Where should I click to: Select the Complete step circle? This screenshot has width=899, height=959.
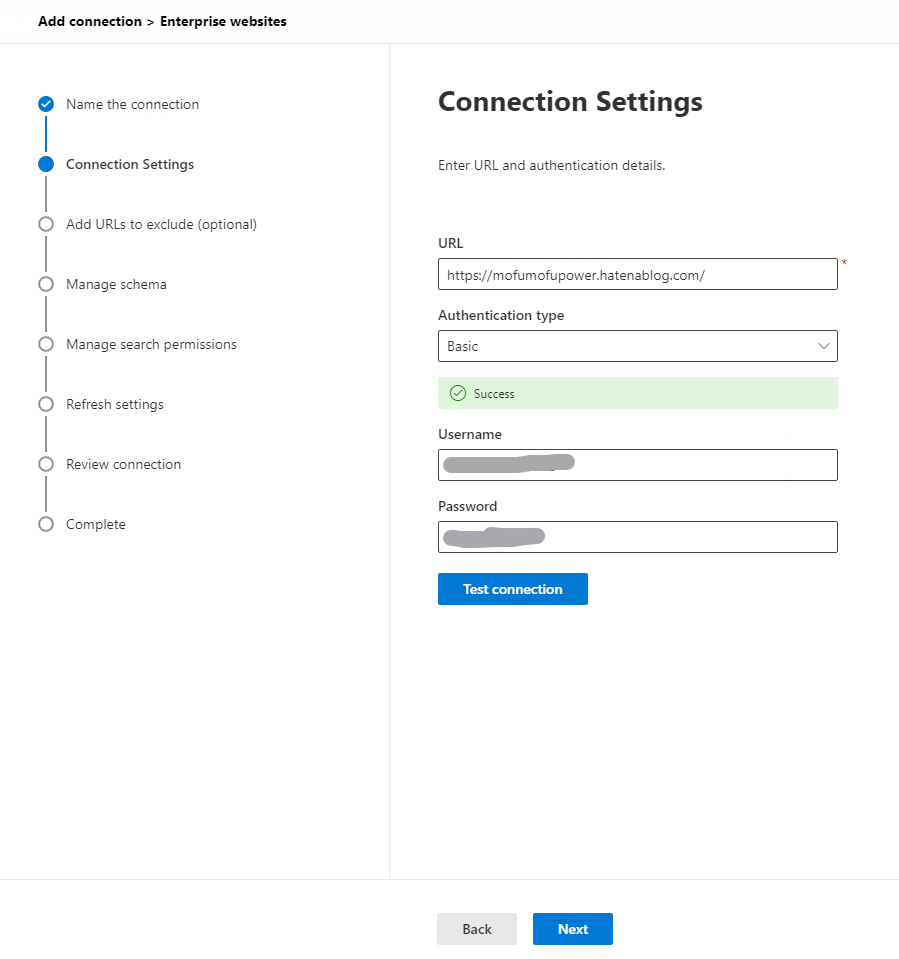[x=46, y=524]
